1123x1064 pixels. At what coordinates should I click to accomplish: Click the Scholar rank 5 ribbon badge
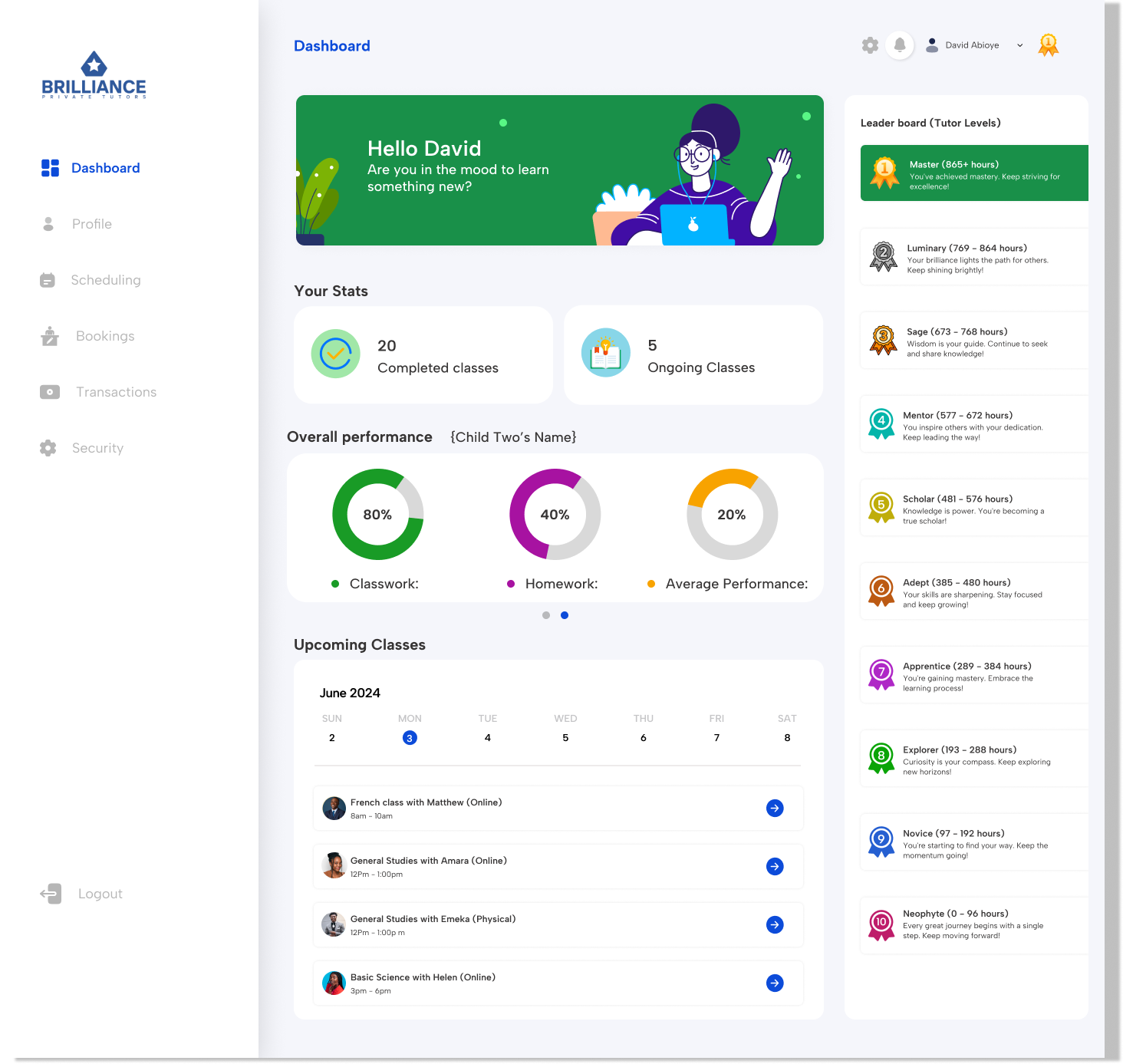coord(881,507)
